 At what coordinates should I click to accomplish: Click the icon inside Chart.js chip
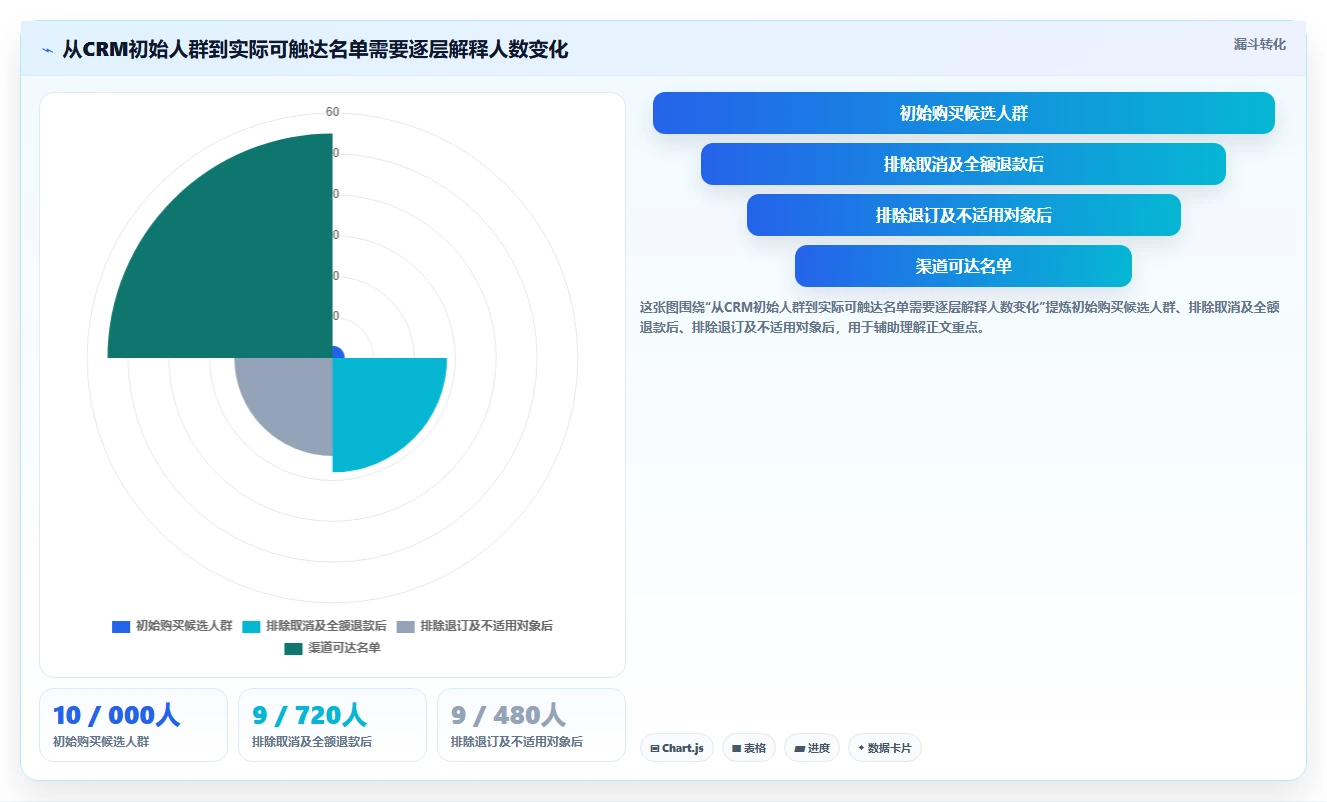[x=655, y=748]
